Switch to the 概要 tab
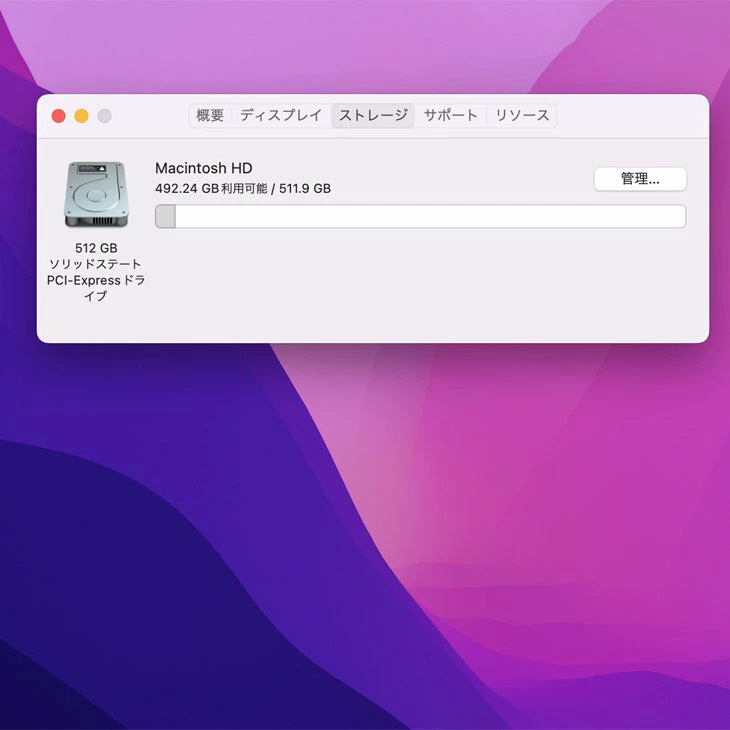This screenshot has width=730, height=730. [210, 115]
